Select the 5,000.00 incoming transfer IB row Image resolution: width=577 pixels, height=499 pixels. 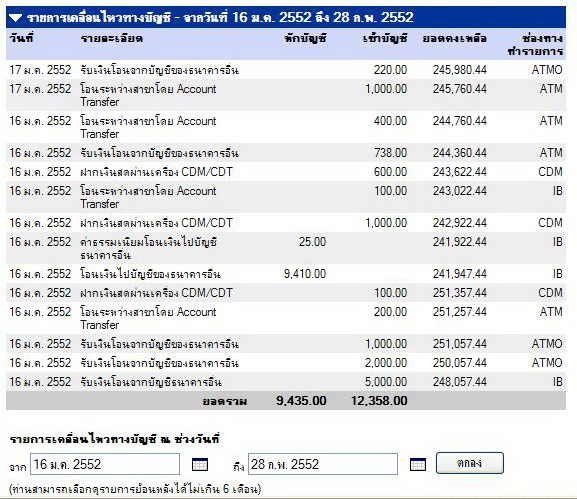point(286,382)
